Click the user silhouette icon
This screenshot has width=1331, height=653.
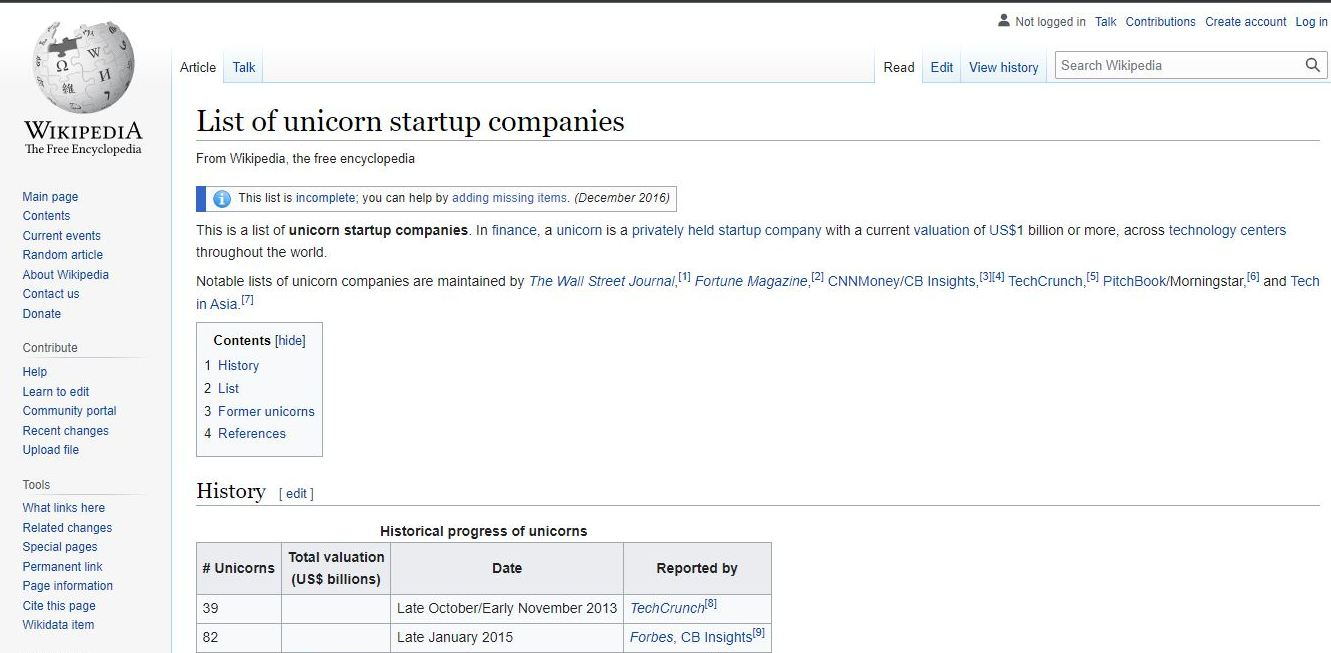click(1004, 21)
